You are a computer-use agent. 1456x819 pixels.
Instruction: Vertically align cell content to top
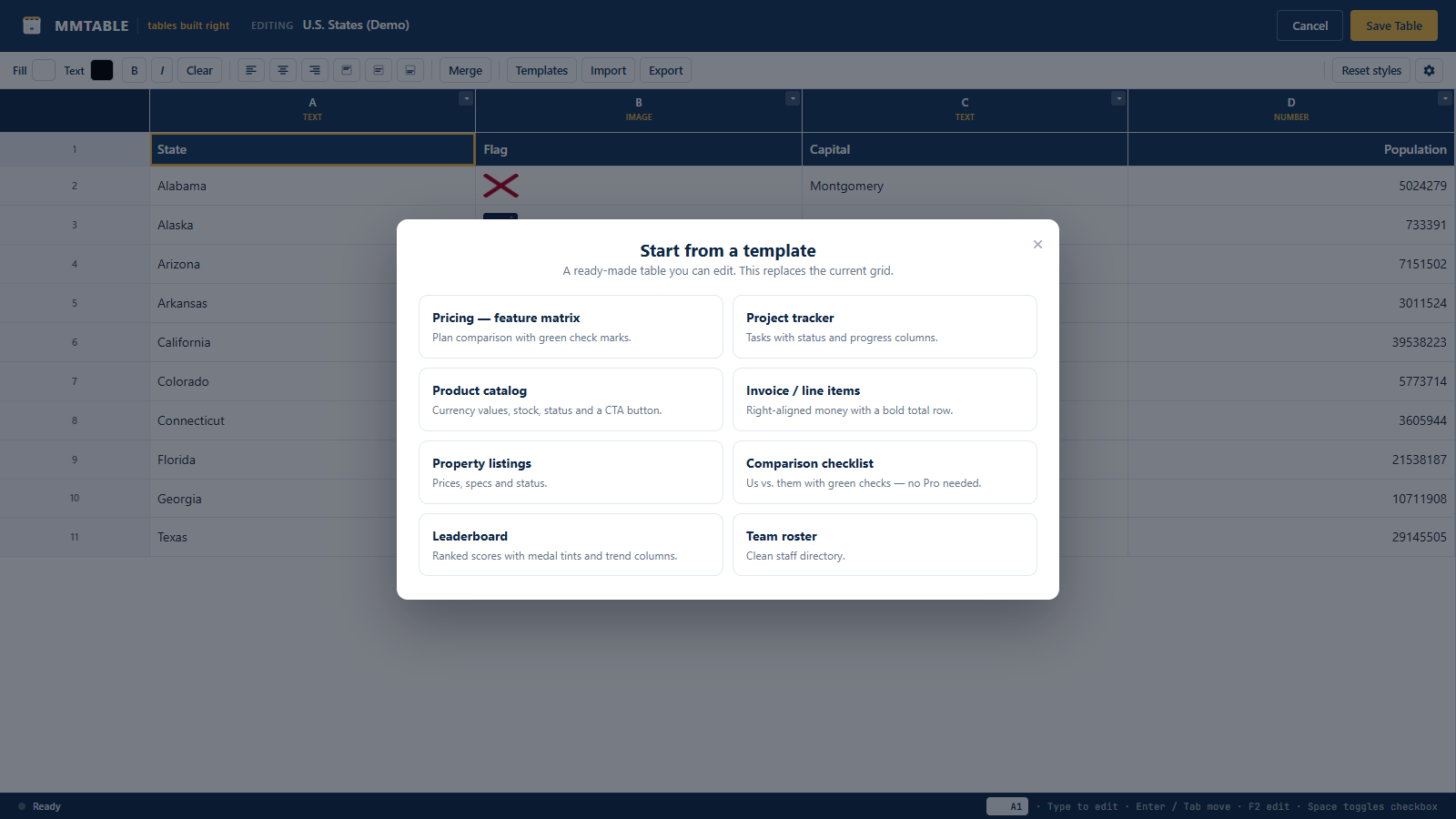pos(347,70)
